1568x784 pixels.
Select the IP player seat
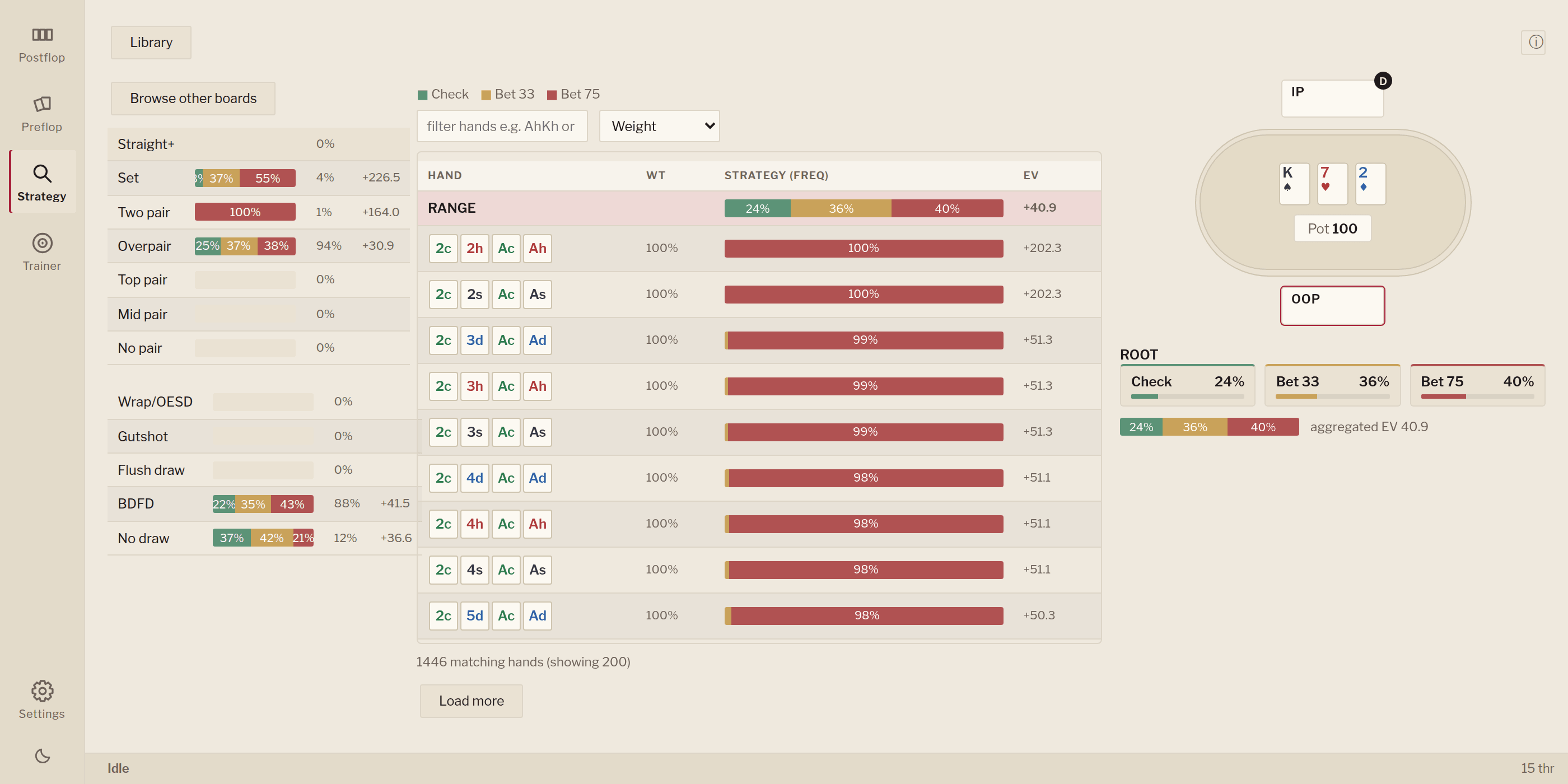pyautogui.click(x=1332, y=98)
